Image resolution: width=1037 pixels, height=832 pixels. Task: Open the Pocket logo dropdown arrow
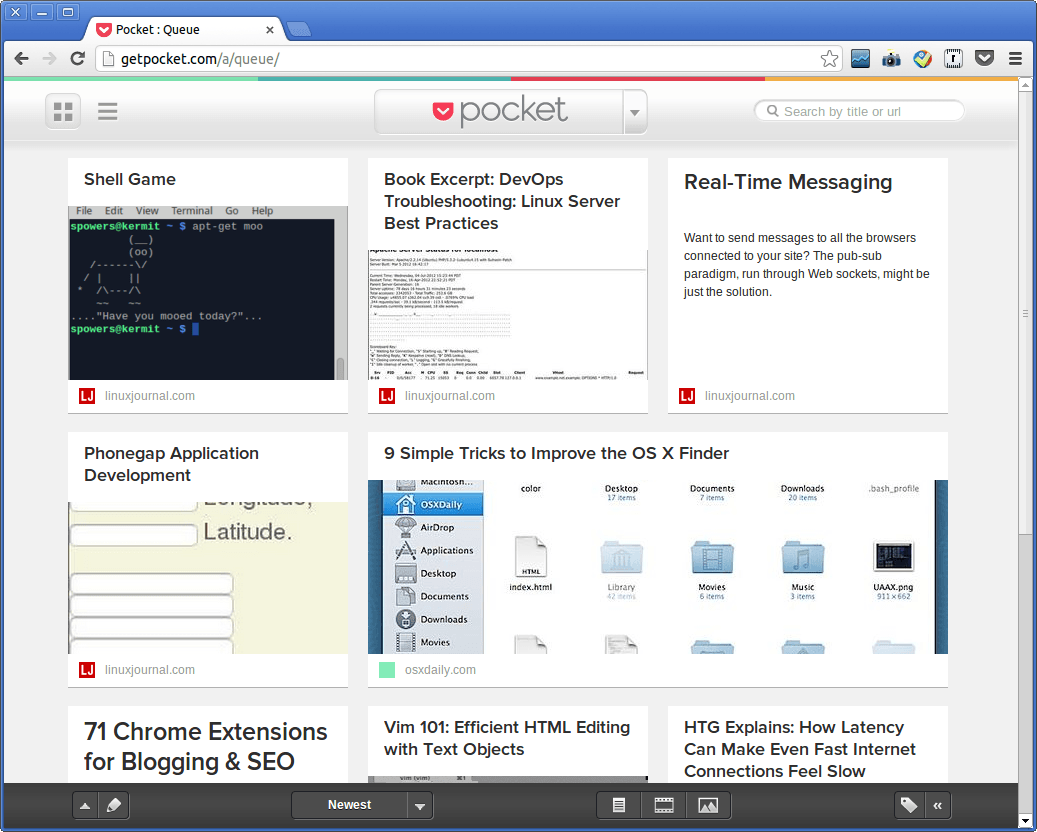634,112
